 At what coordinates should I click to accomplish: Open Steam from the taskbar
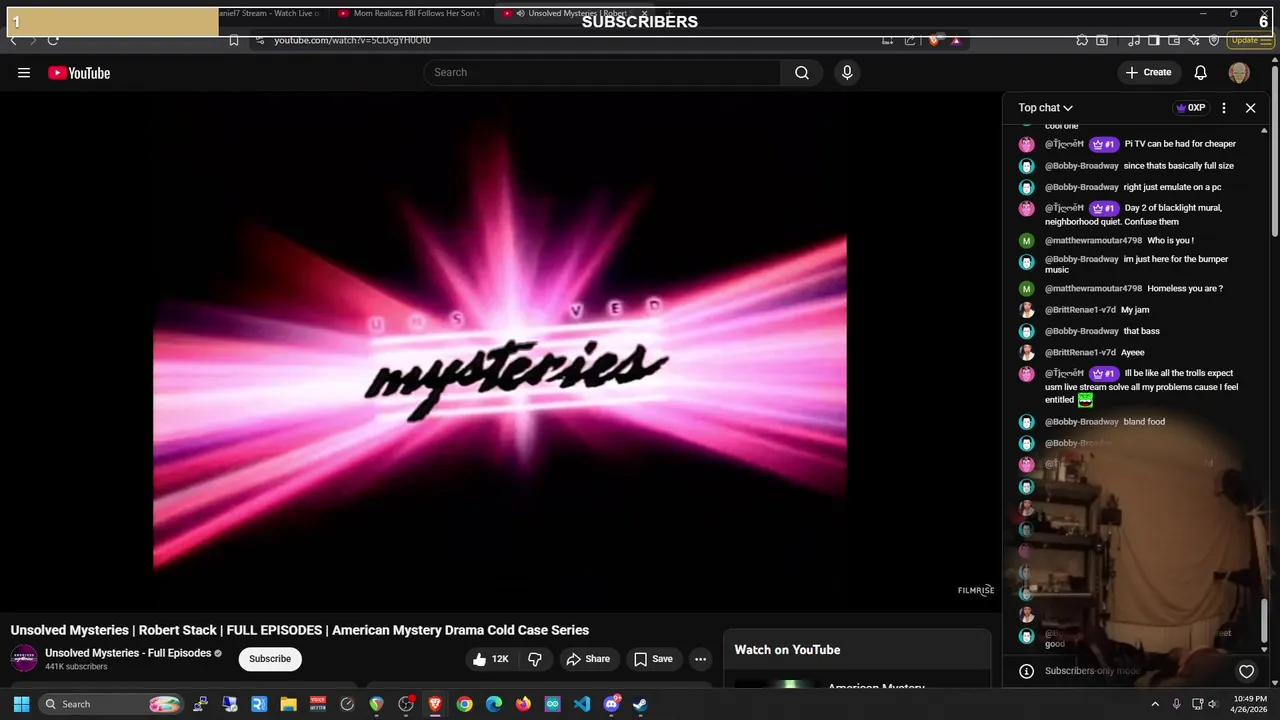[x=640, y=704]
